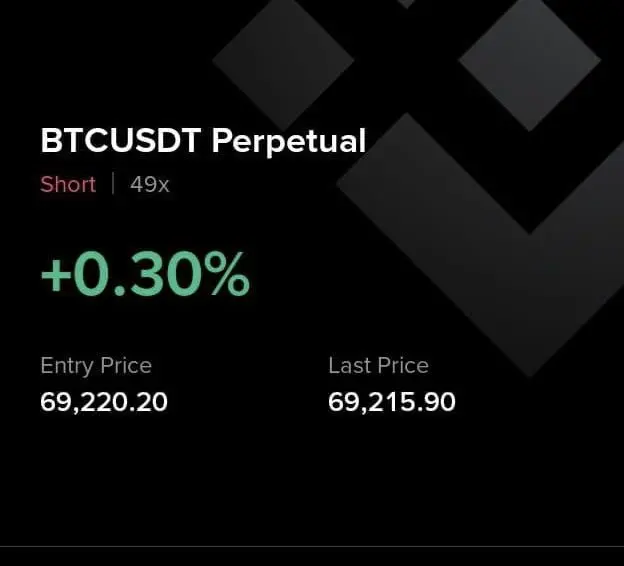Click the word Last above 69,215.90
Screen dimensions: 624x566
coord(350,365)
